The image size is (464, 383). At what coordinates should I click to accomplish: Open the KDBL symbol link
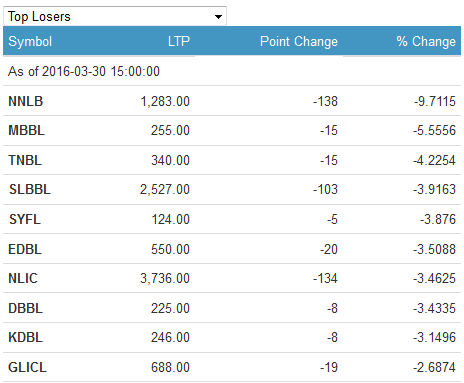coord(26,337)
